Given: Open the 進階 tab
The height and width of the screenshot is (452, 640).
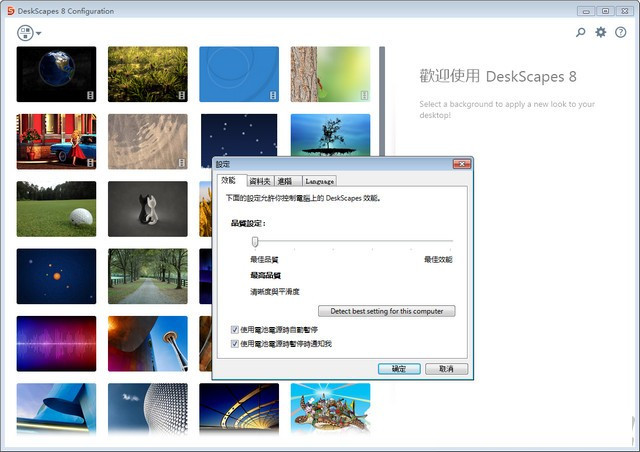Looking at the screenshot, I should (285, 181).
